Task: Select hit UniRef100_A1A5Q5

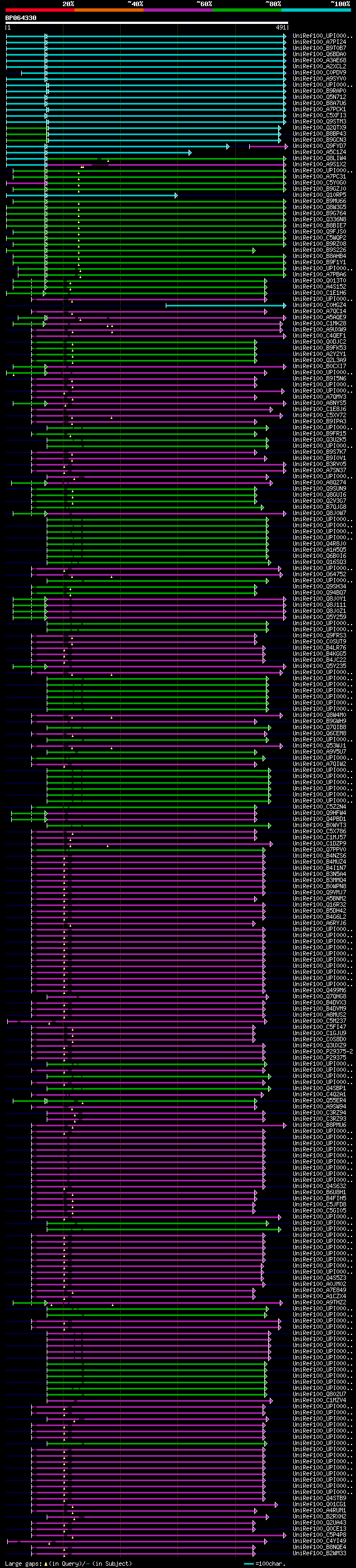Action: 319,550
